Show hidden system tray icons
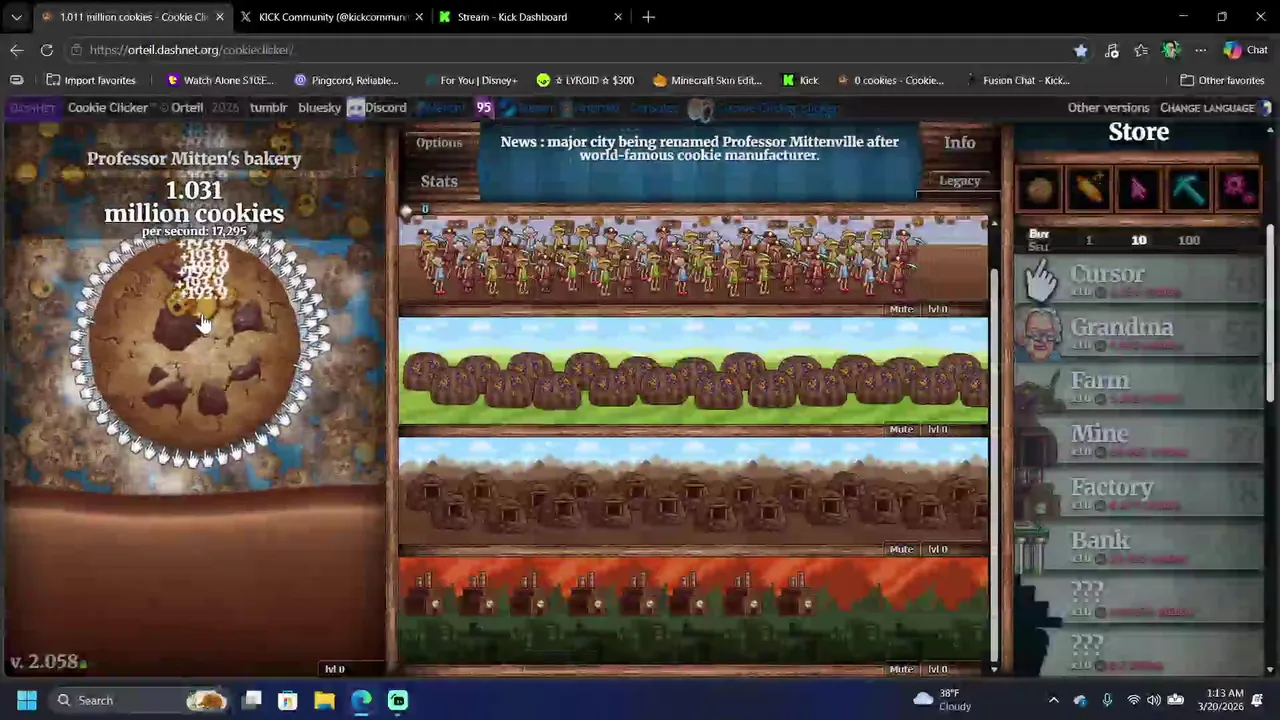The width and height of the screenshot is (1280, 720). click(x=1053, y=700)
